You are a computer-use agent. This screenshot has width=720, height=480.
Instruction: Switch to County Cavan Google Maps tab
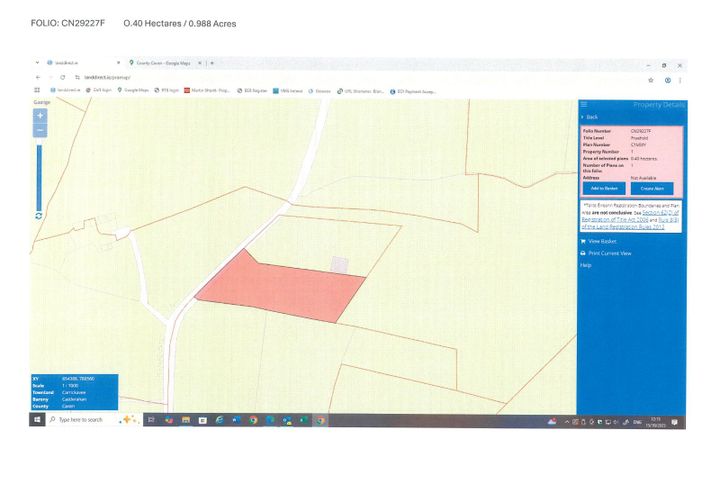161,63
